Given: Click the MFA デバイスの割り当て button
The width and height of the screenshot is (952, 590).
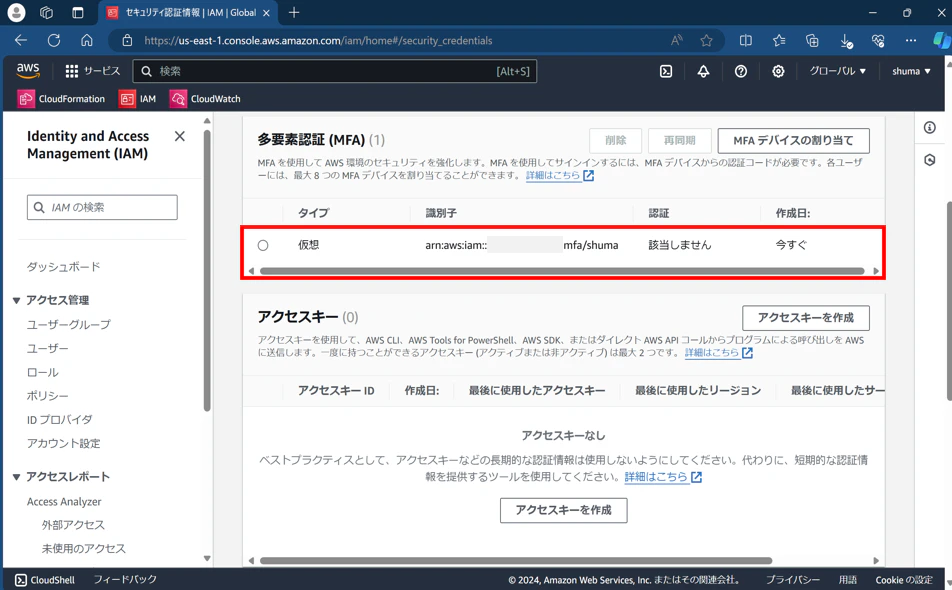Looking at the screenshot, I should pos(793,141).
